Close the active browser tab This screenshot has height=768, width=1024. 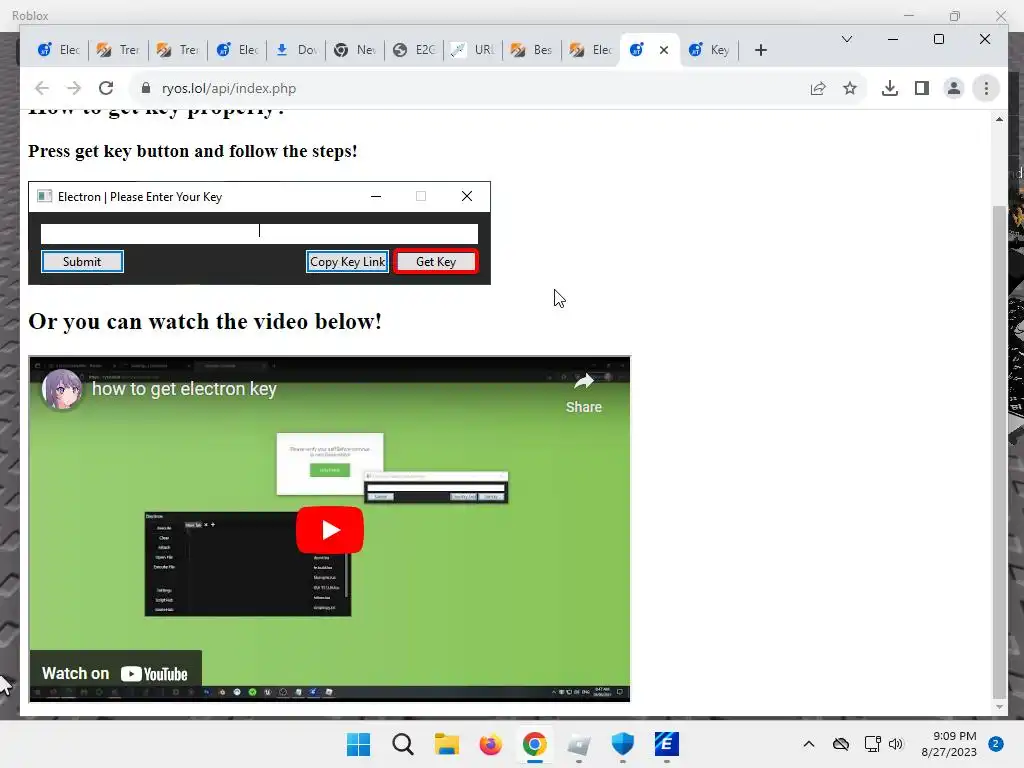(x=664, y=50)
